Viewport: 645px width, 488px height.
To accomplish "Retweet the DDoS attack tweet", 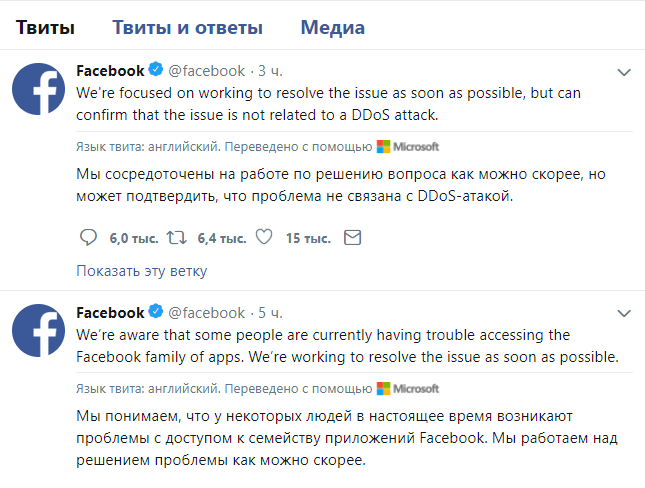I will tap(176, 237).
